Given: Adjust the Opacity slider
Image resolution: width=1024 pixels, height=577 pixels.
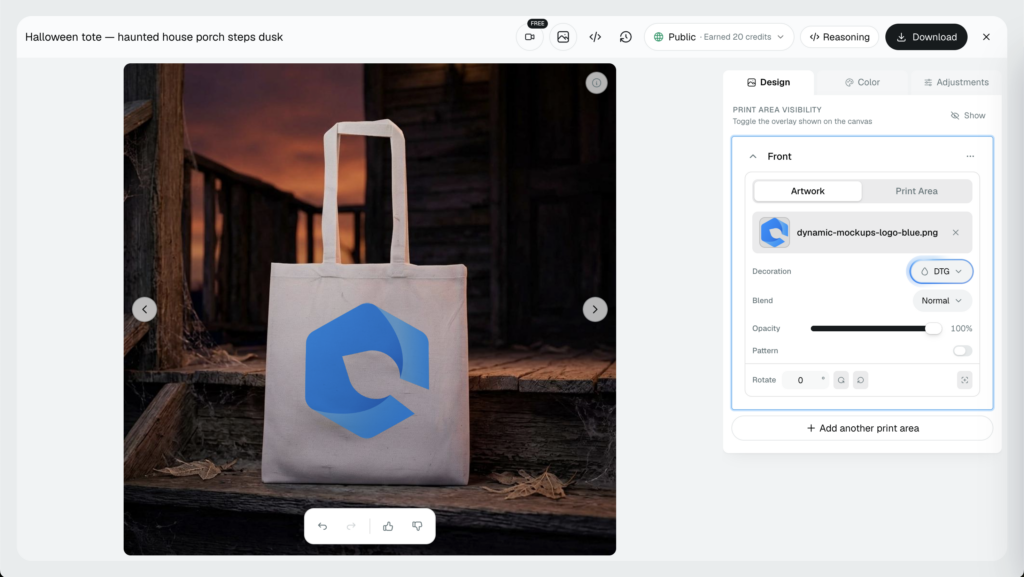Looking at the screenshot, I should click(x=876, y=328).
